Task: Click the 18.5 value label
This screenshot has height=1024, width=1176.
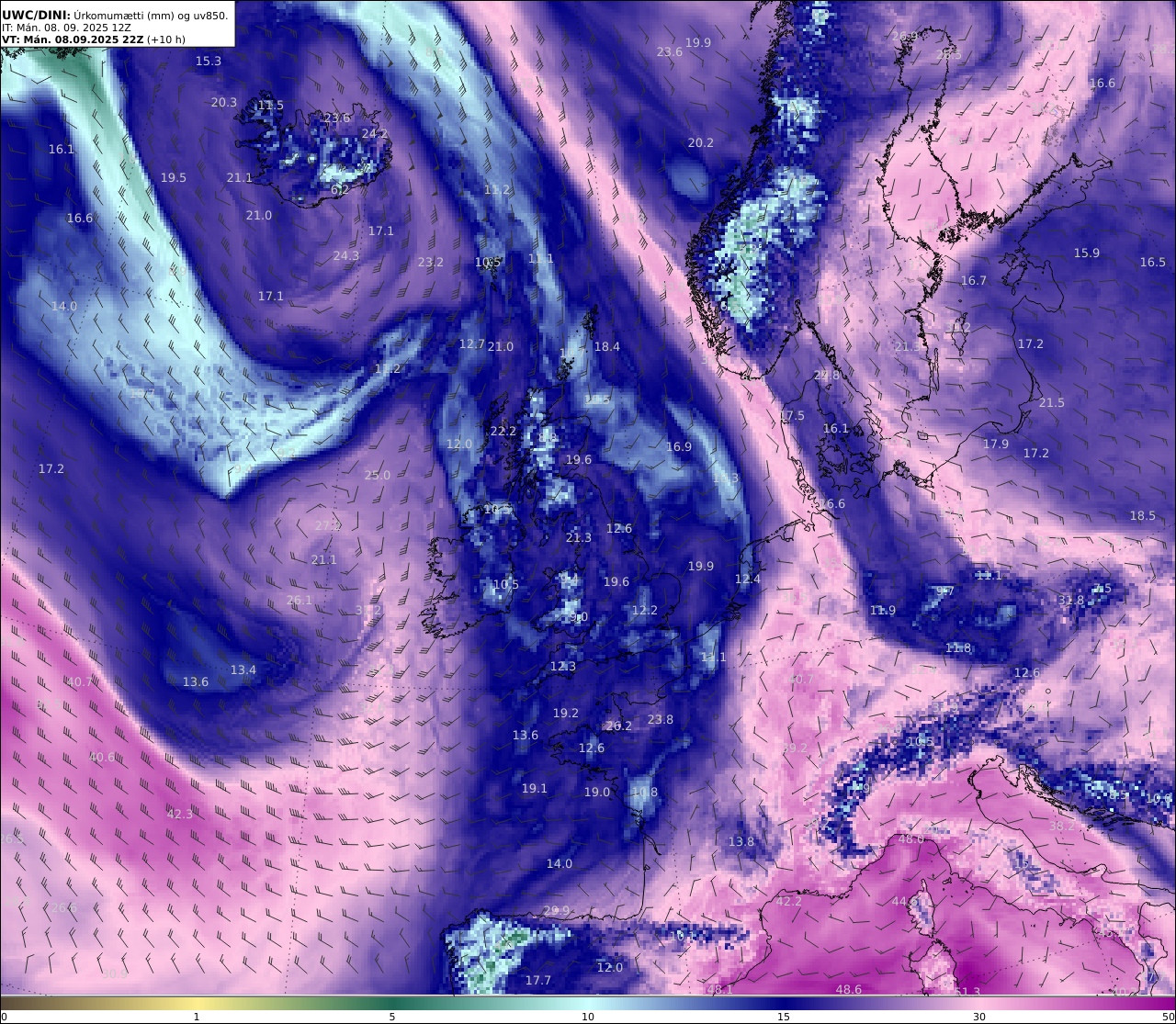Action: coord(1143,516)
